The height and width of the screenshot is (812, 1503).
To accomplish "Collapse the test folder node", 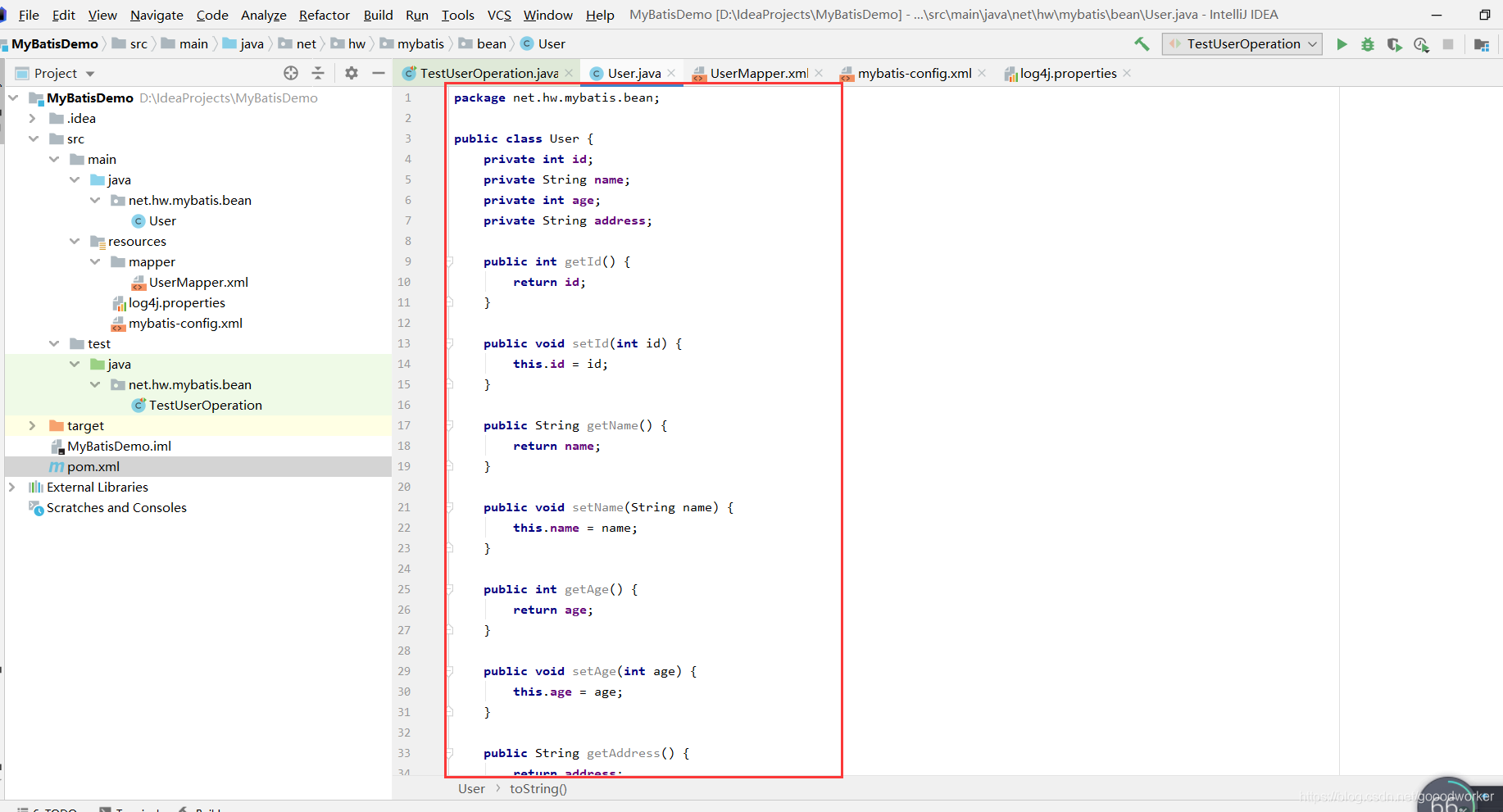I will (54, 343).
